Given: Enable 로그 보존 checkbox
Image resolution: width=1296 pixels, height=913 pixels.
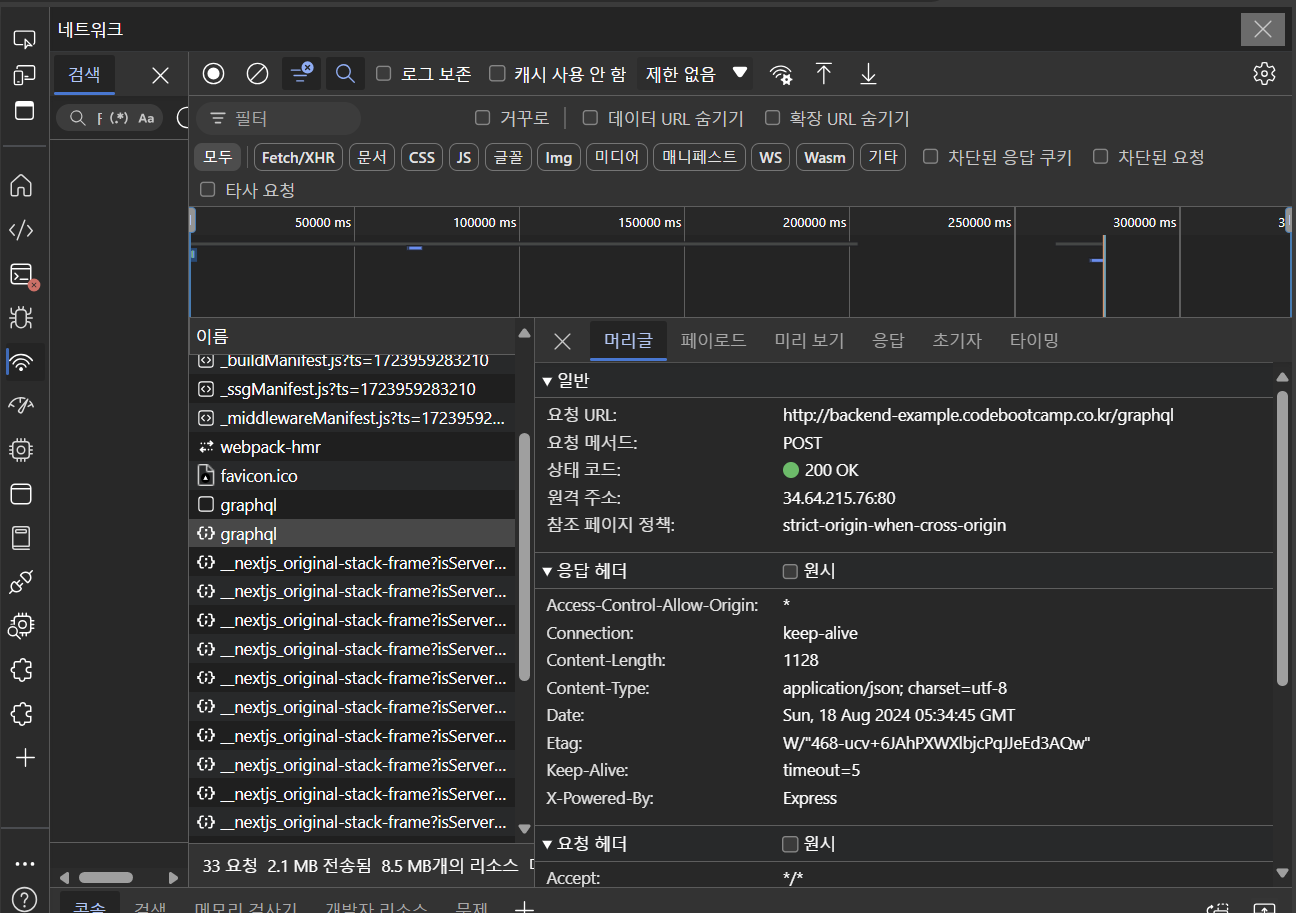Looking at the screenshot, I should click(x=384, y=74).
